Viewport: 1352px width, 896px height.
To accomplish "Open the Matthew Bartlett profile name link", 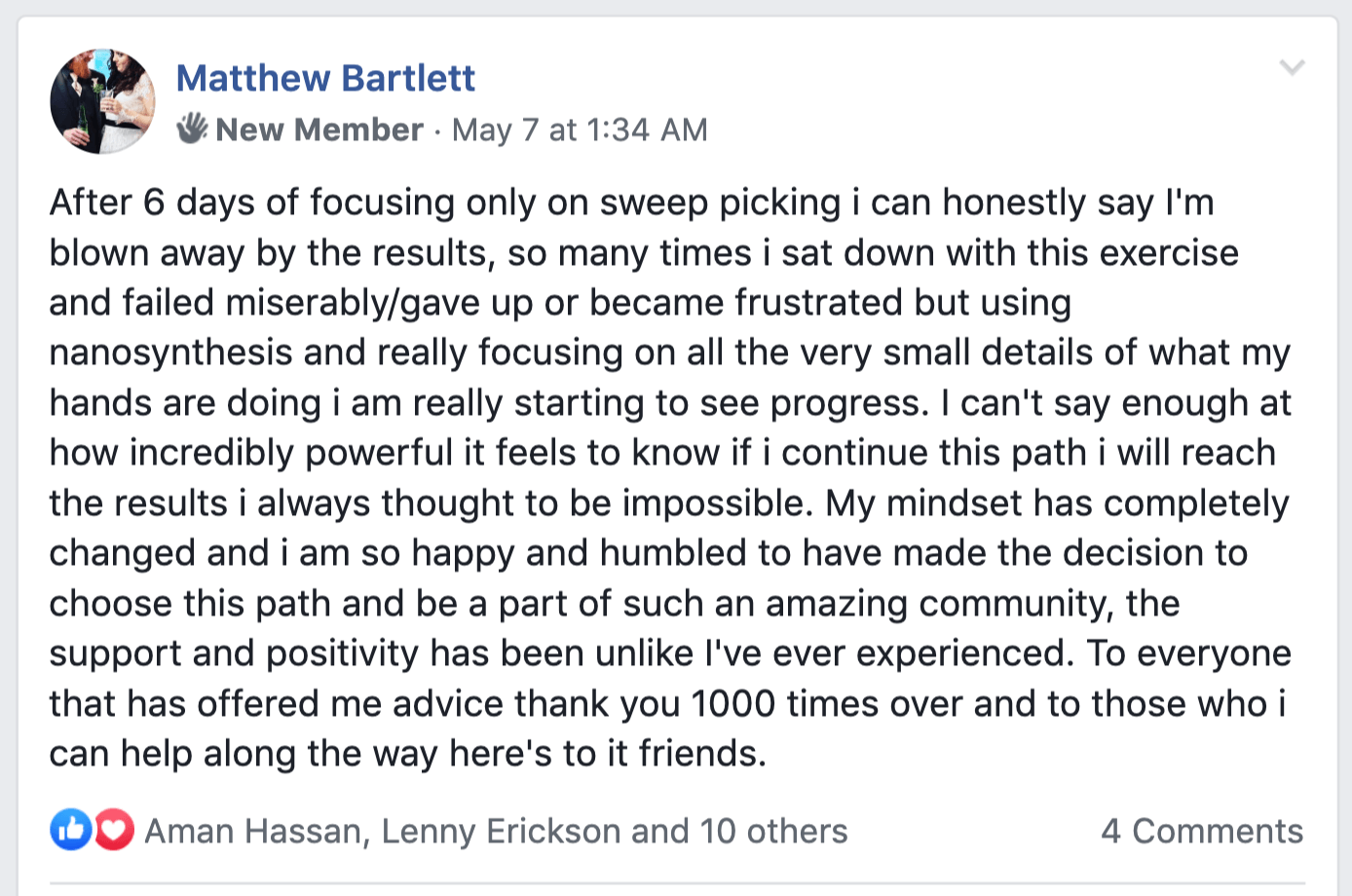I will point(325,78).
